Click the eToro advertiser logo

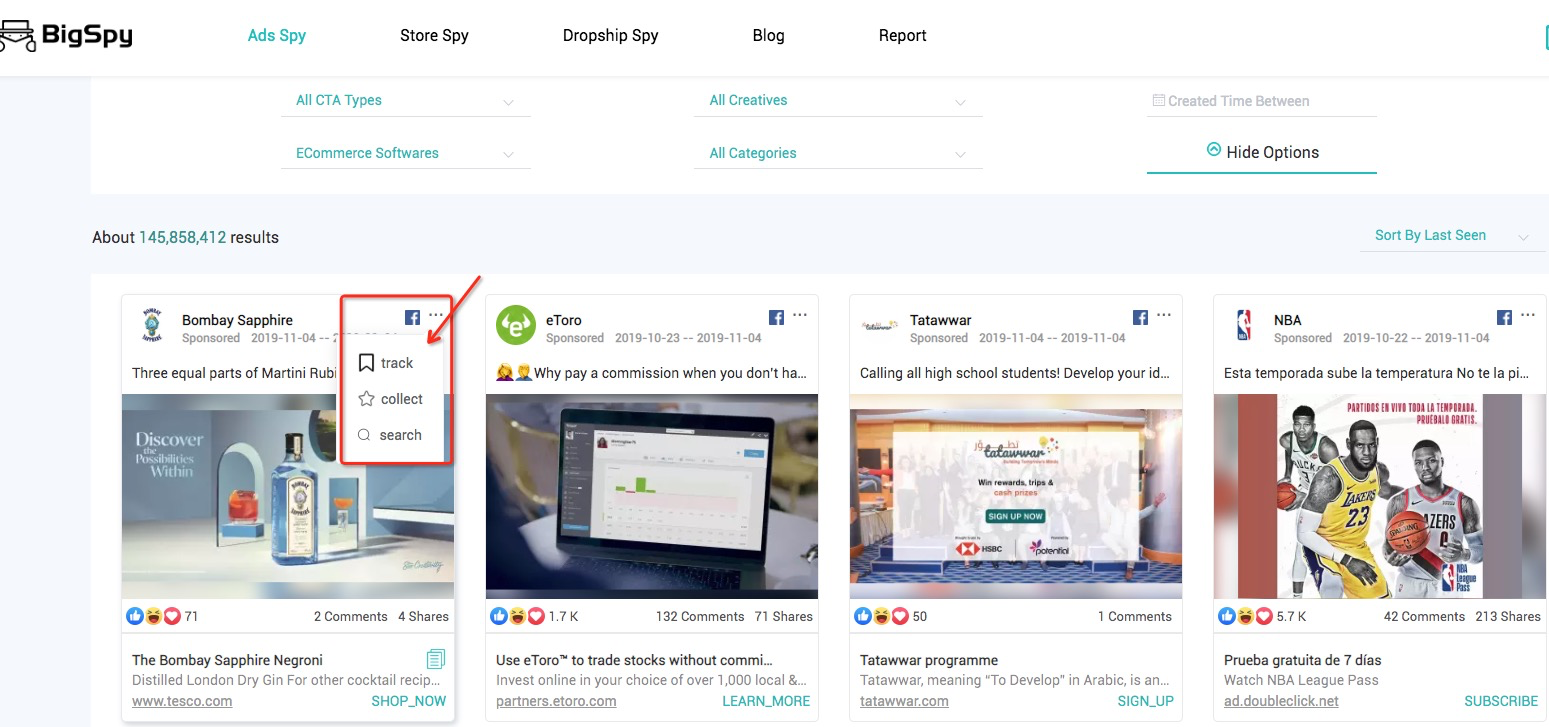pyautogui.click(x=516, y=325)
